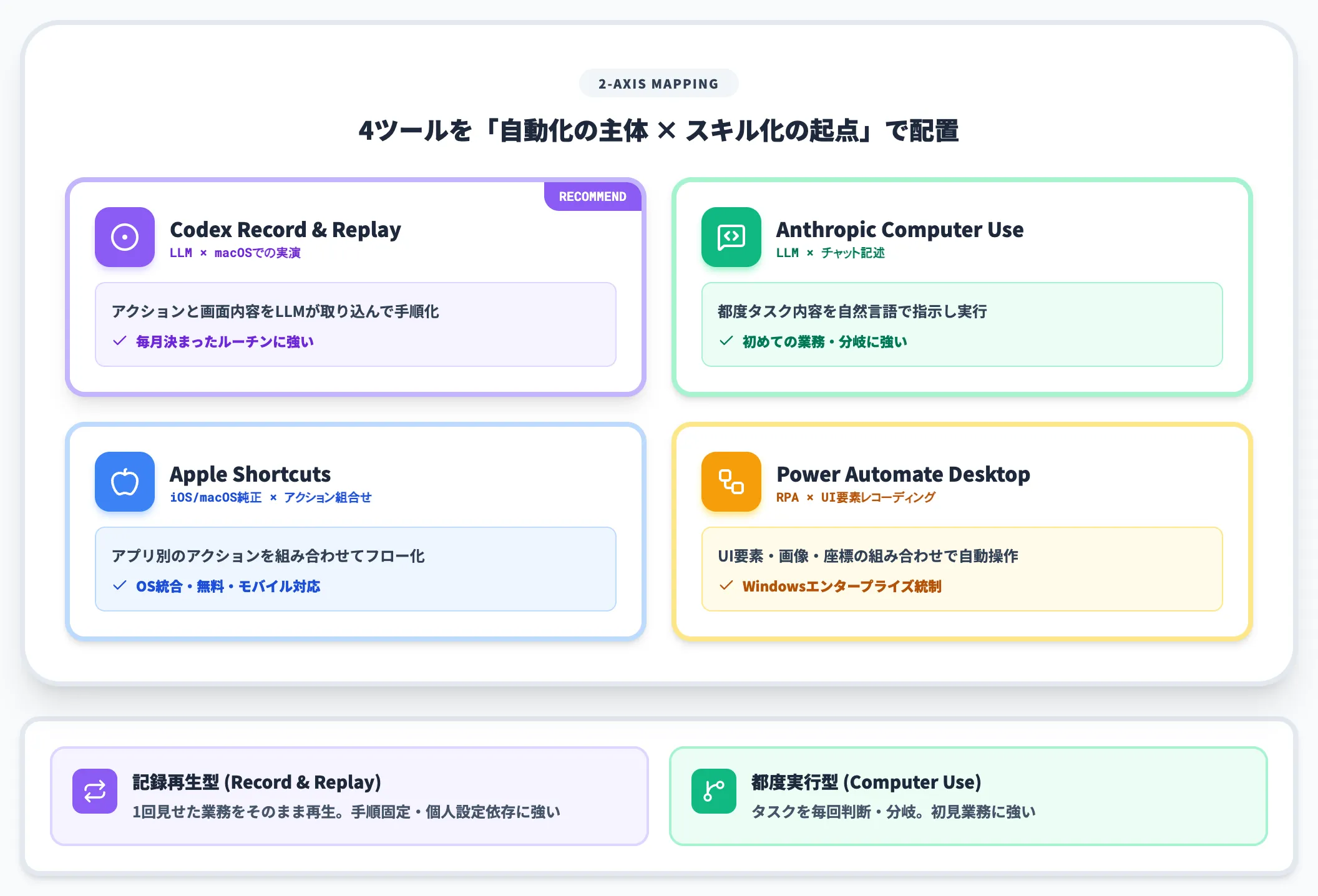The width and height of the screenshot is (1318, 896).
Task: Select the Anthropic Computer Use title
Action: 900,230
